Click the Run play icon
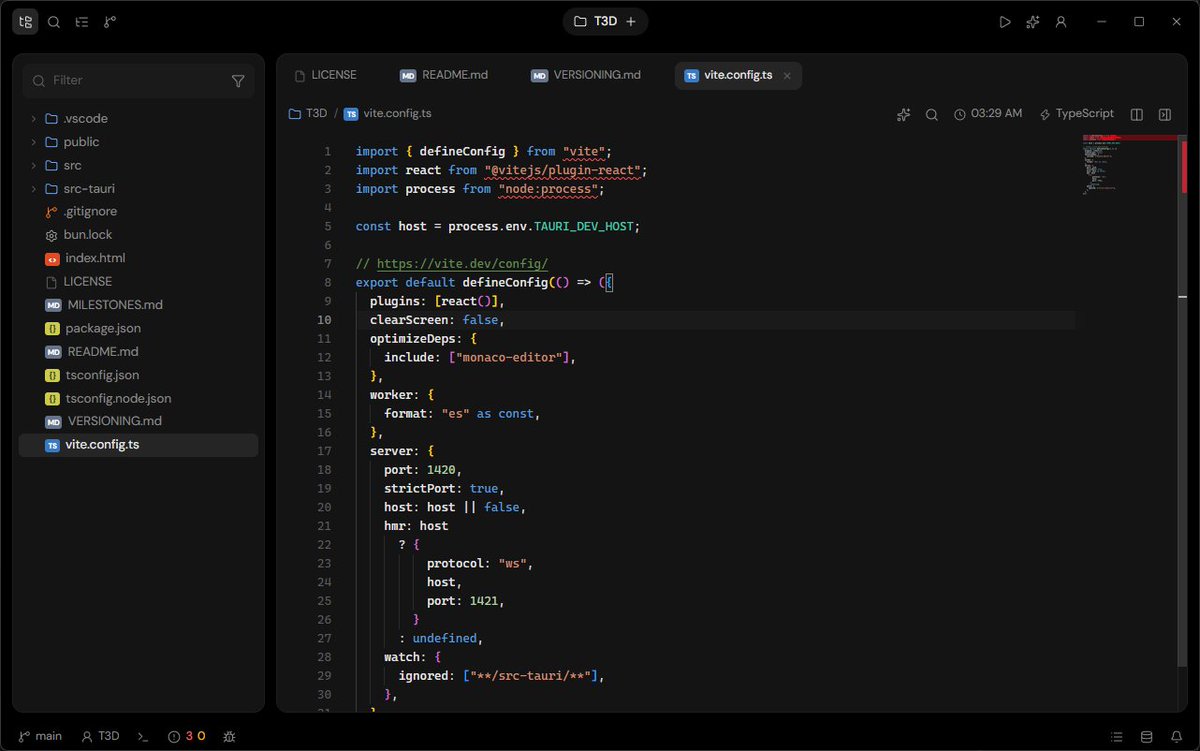This screenshot has height=751, width=1200. [x=1005, y=21]
